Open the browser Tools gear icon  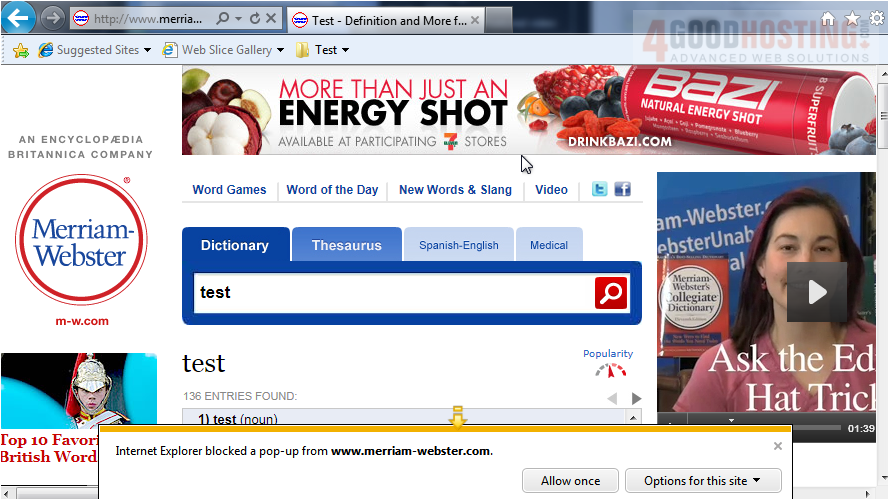876,18
